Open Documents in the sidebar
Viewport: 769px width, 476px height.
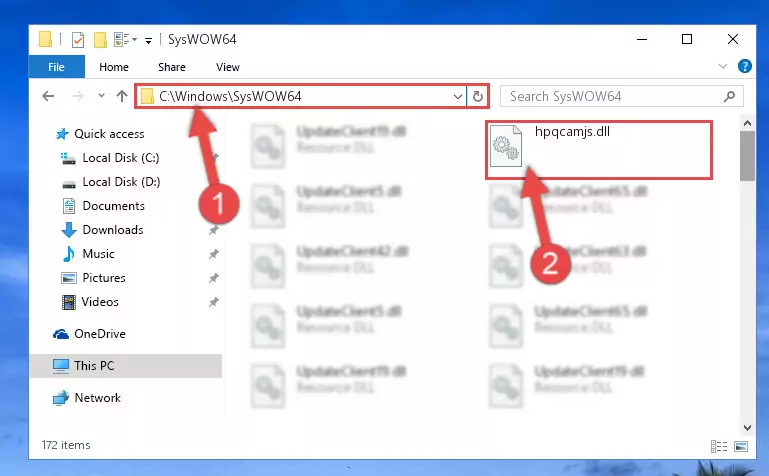(x=113, y=206)
